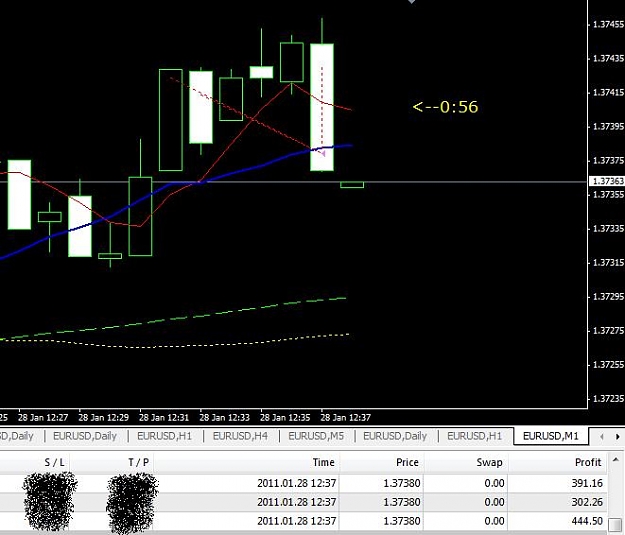The image size is (625, 535).
Task: Click the 1.37455 level on the price scale
Action: click(x=608, y=24)
